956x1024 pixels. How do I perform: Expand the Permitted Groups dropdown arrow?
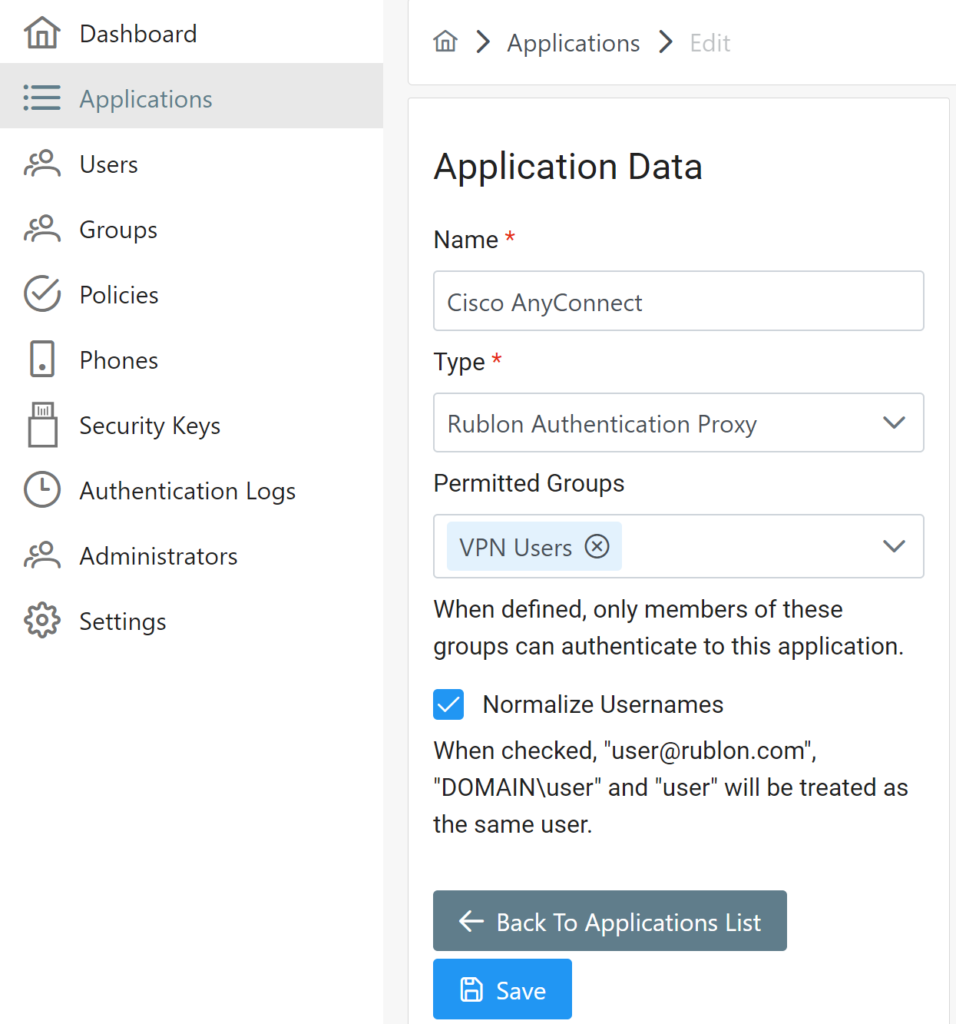894,546
